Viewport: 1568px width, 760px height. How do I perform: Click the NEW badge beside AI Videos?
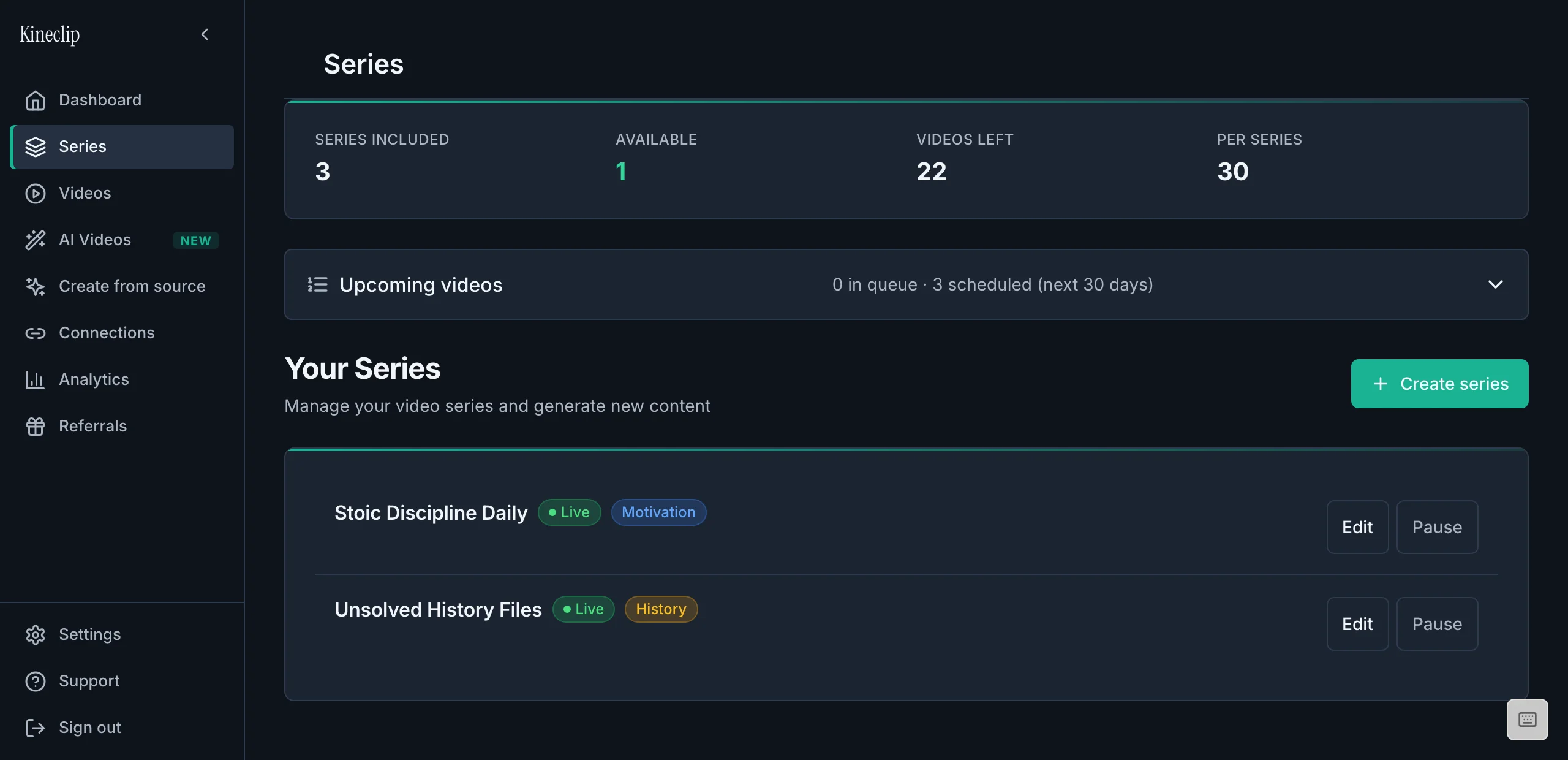[x=195, y=240]
